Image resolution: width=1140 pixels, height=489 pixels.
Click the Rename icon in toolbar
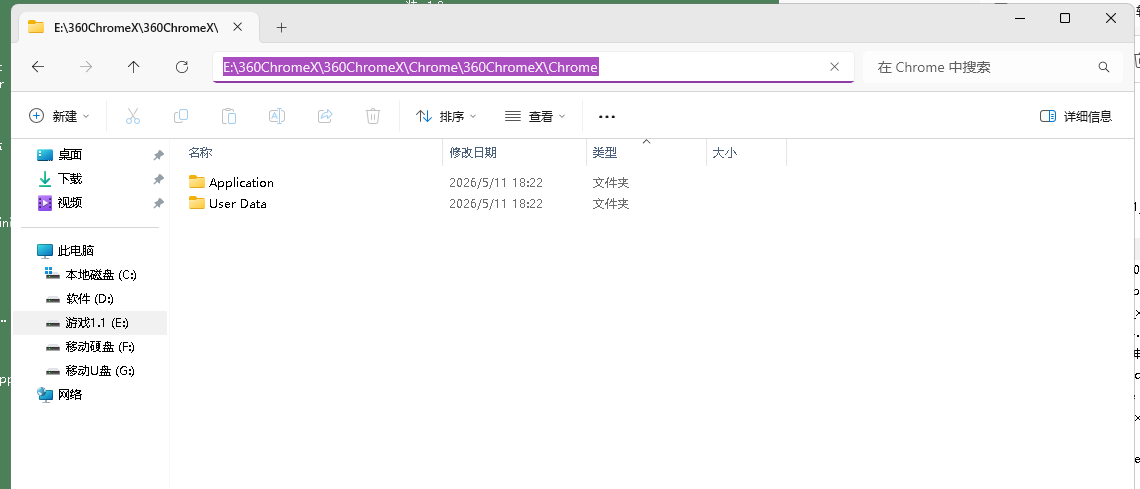point(277,116)
